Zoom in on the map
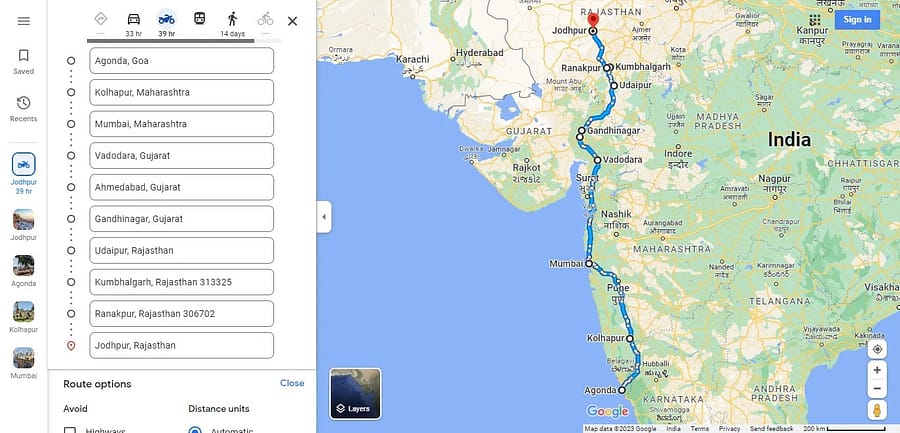Screen dimensions: 900x433 pyautogui.click(x=876, y=370)
